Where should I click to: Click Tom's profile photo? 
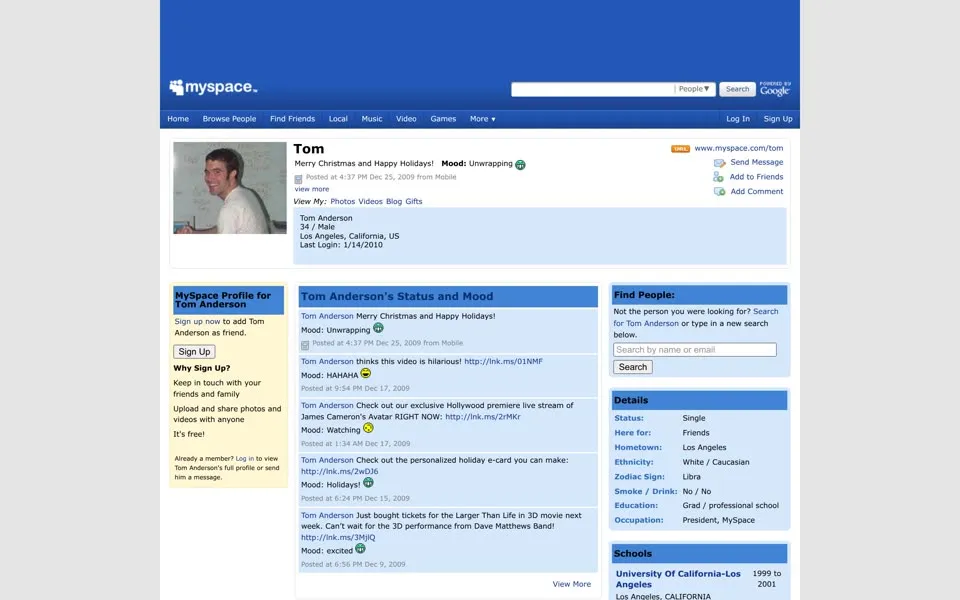pos(230,188)
